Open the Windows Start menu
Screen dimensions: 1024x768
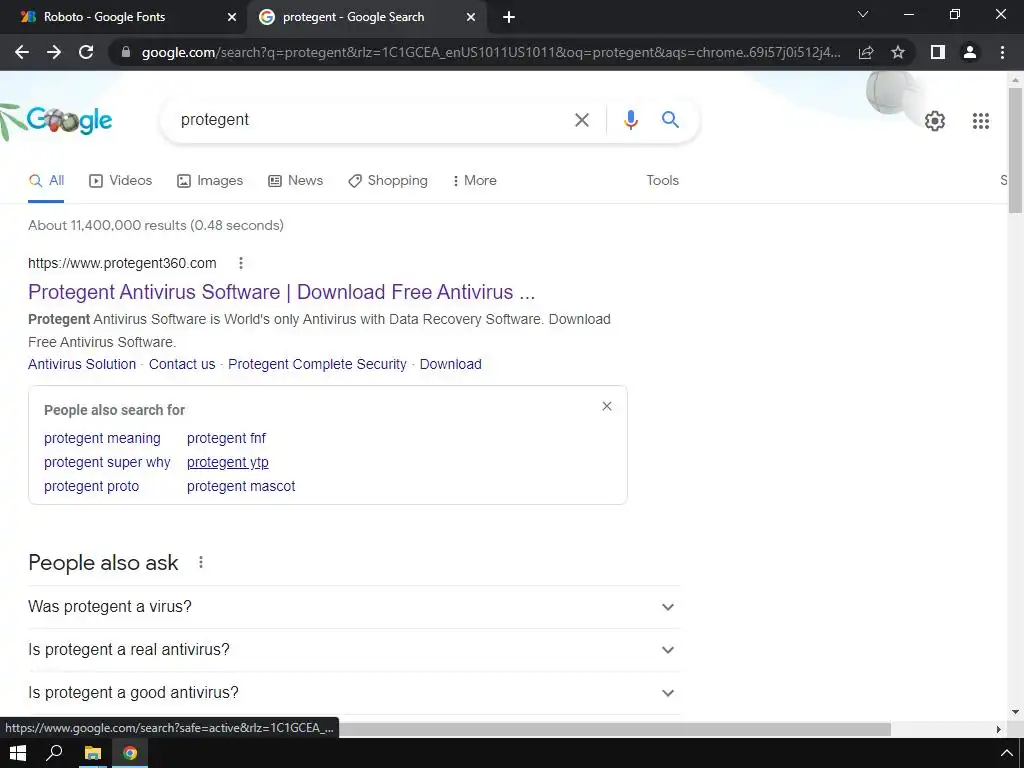(x=18, y=753)
